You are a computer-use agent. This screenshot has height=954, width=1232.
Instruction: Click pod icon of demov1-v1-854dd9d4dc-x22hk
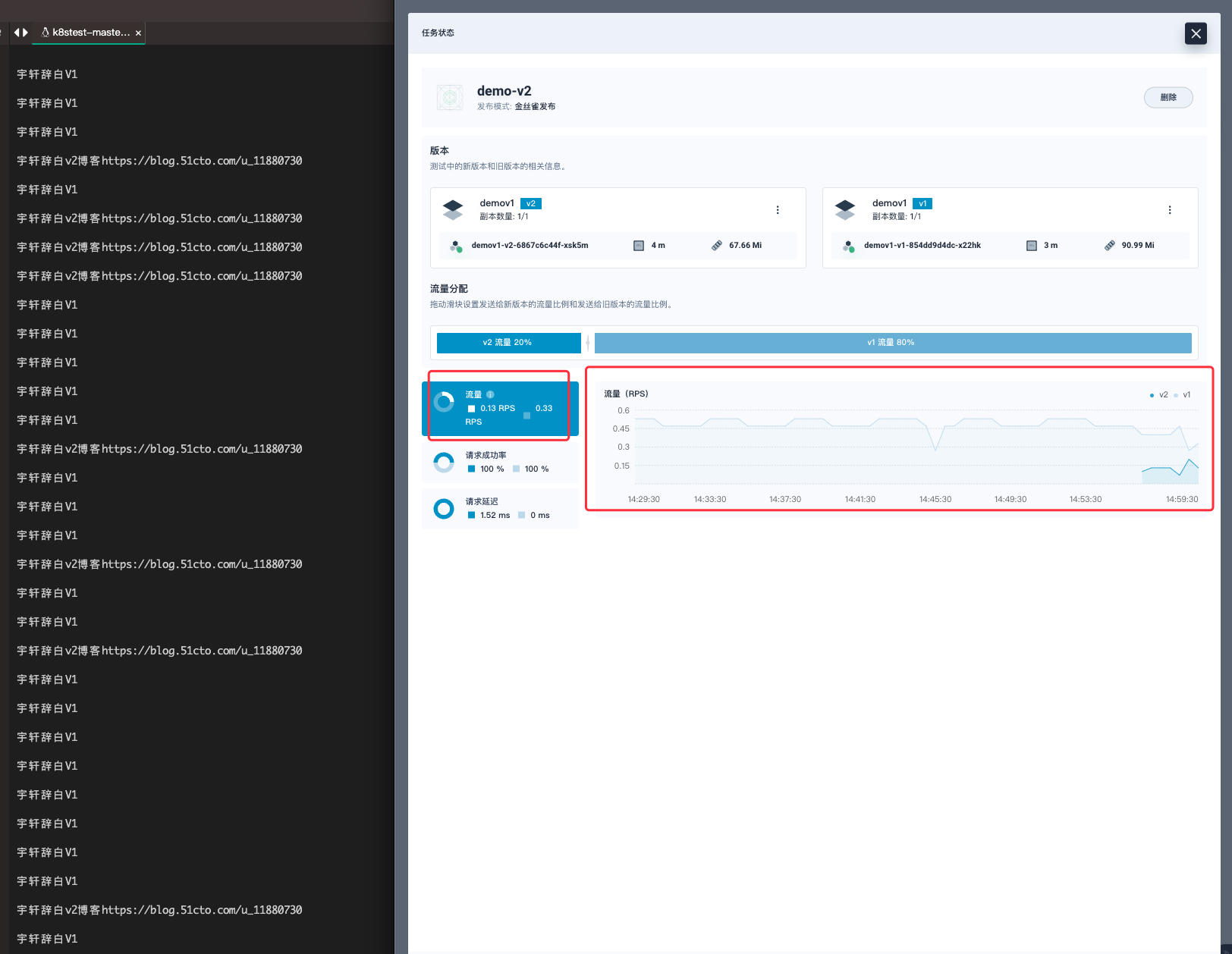849,246
